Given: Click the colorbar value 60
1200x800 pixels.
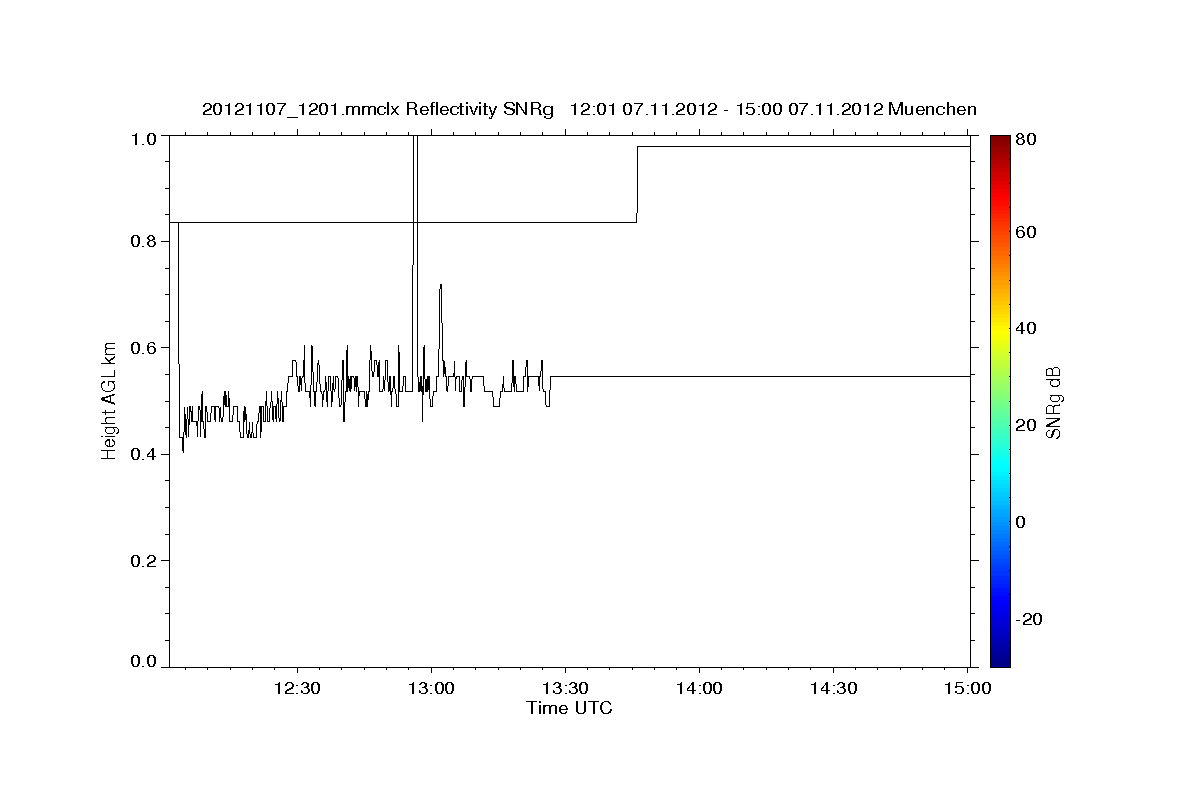Looking at the screenshot, I should pos(1027,232).
